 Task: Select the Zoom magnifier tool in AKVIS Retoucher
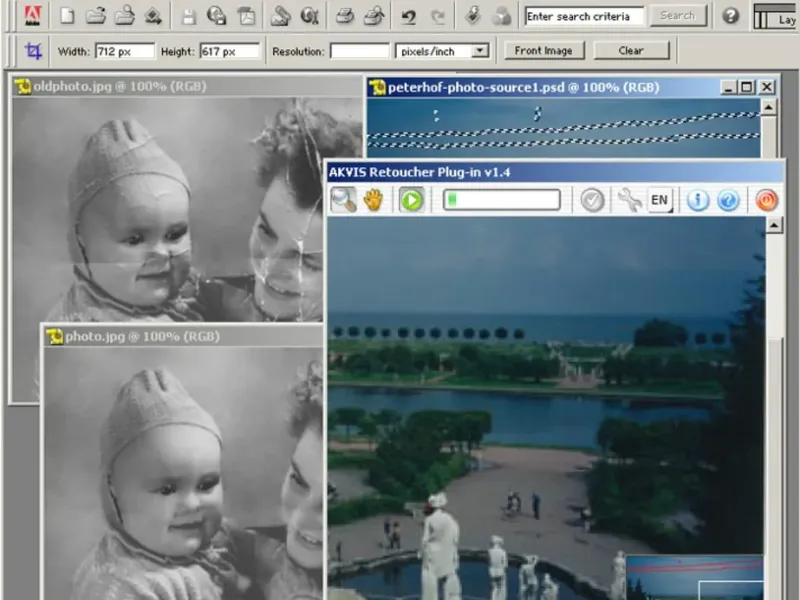(343, 200)
